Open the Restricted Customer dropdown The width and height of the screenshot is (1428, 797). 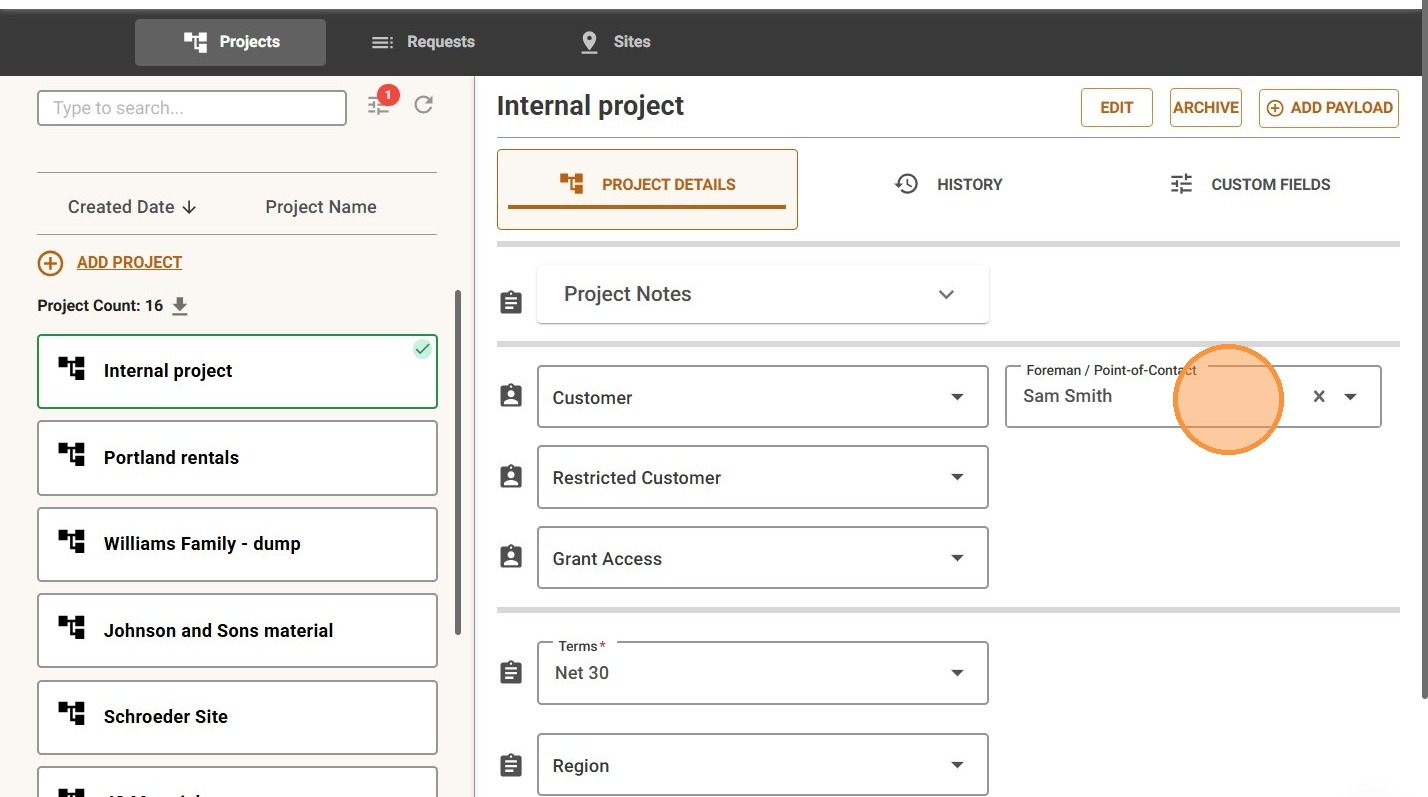(x=763, y=477)
